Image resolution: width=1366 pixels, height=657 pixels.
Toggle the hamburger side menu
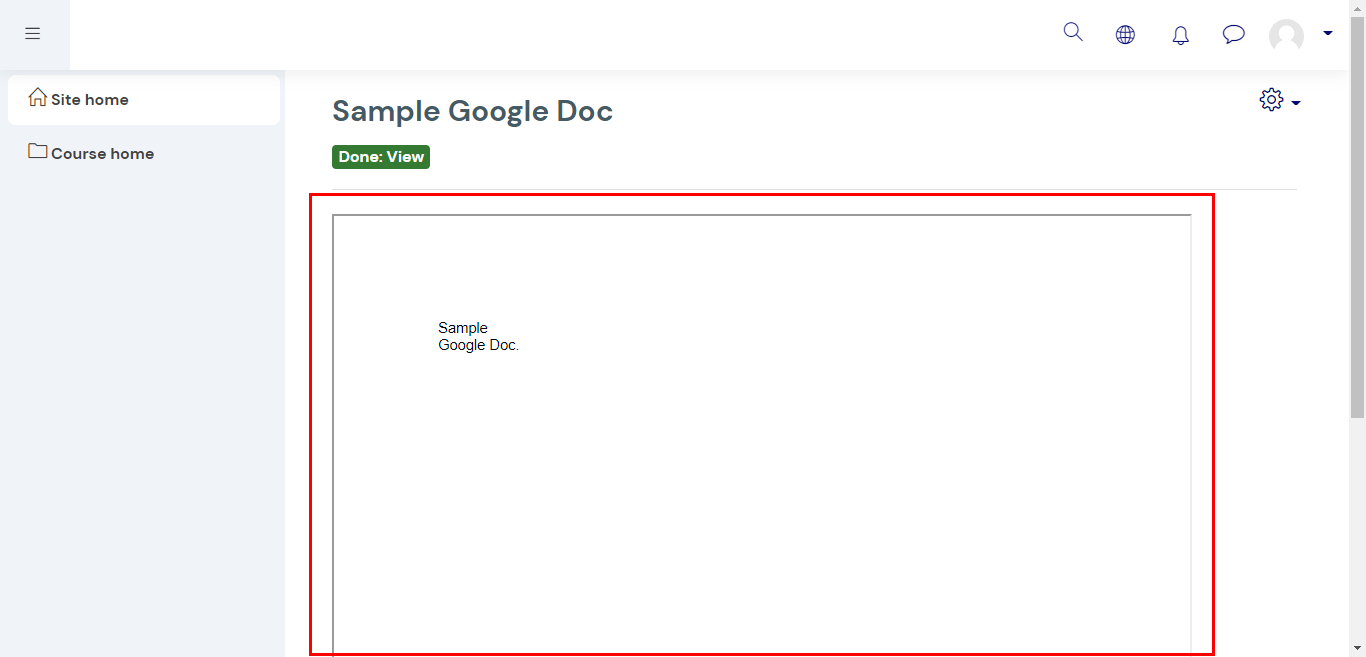click(x=33, y=34)
